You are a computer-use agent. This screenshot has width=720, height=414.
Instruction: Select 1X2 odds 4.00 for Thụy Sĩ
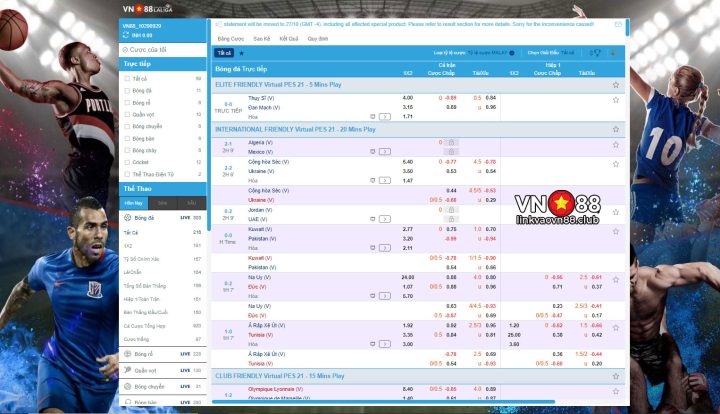[x=407, y=98]
